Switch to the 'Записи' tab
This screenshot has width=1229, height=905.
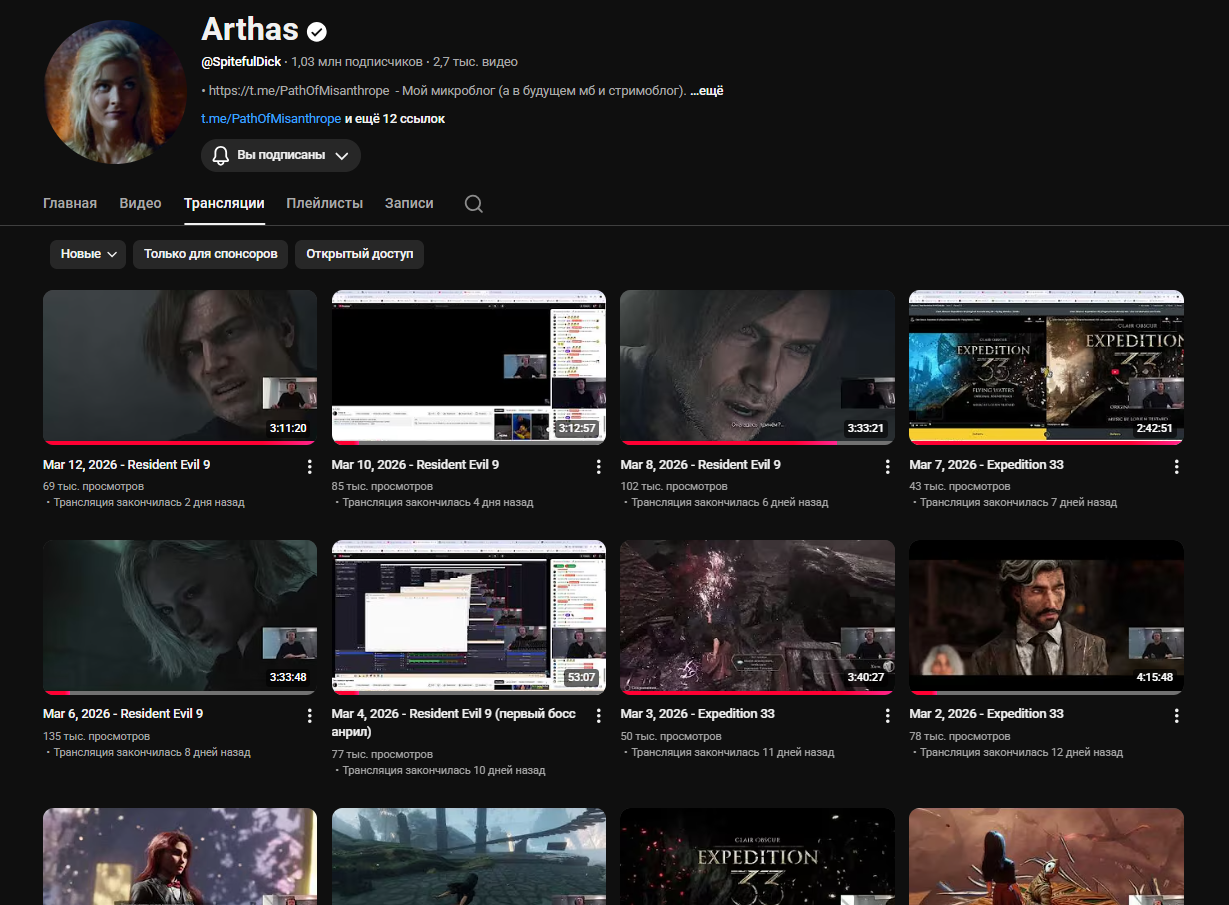point(409,203)
